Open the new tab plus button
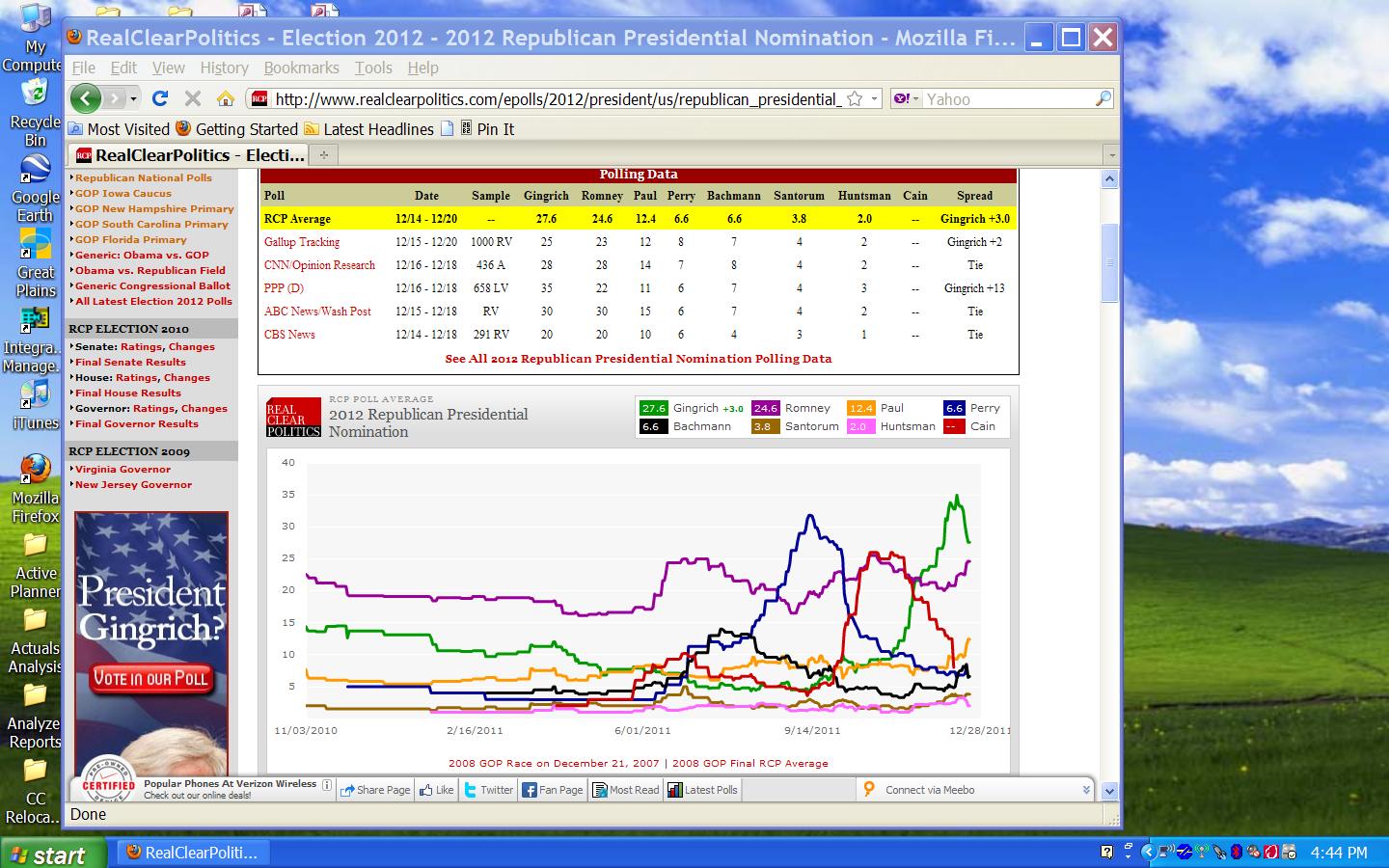Image resolution: width=1389 pixels, height=868 pixels. 324,155
